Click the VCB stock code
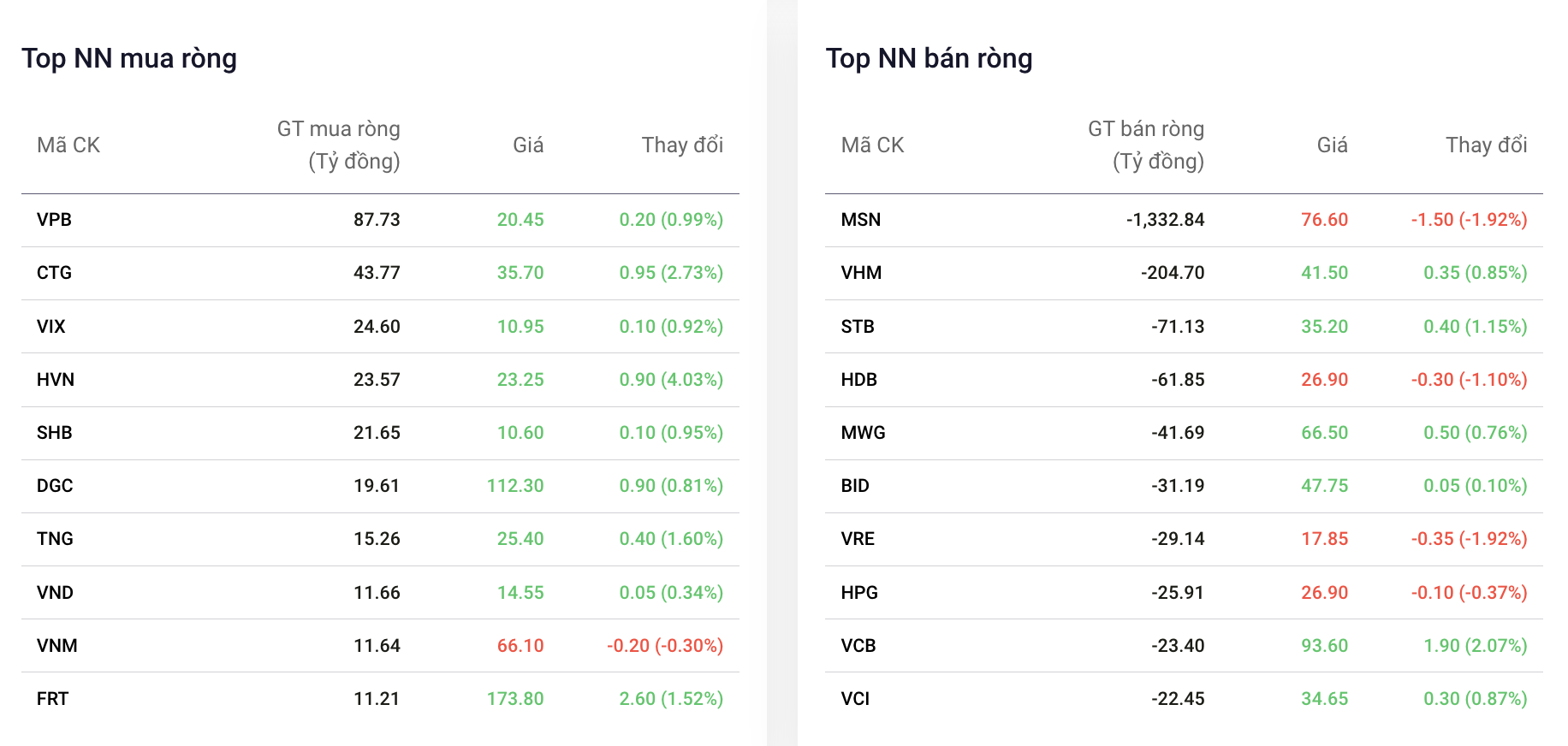 (858, 646)
